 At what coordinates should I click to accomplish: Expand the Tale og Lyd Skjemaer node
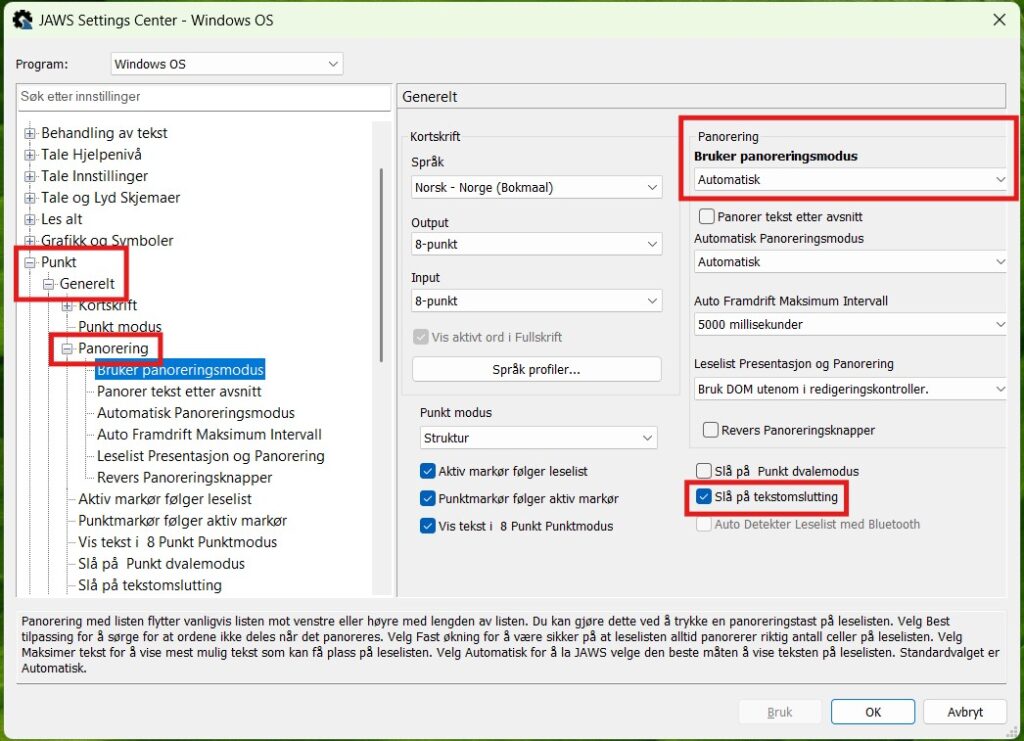coord(30,198)
